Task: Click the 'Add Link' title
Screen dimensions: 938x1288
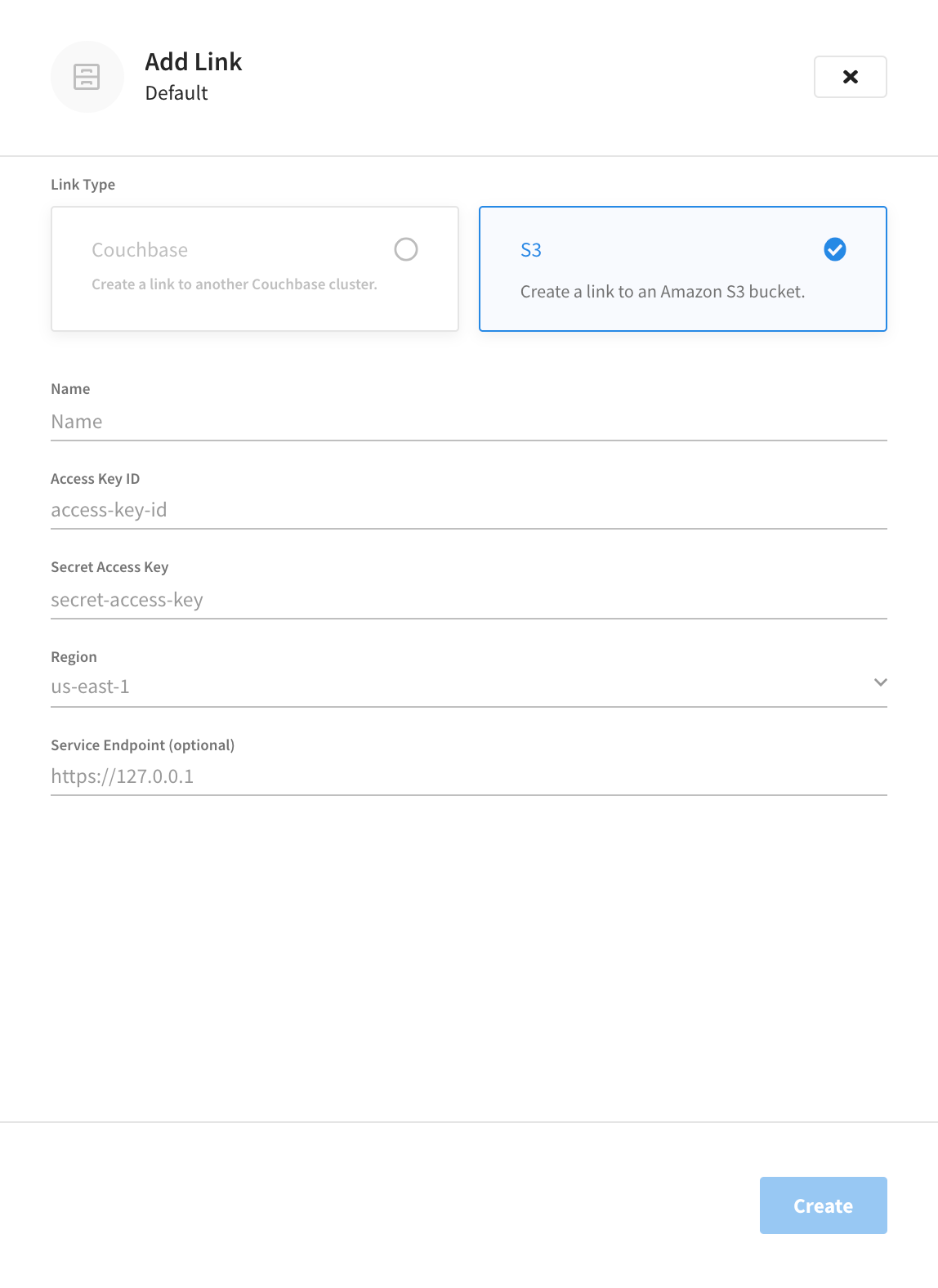Action: (x=194, y=62)
